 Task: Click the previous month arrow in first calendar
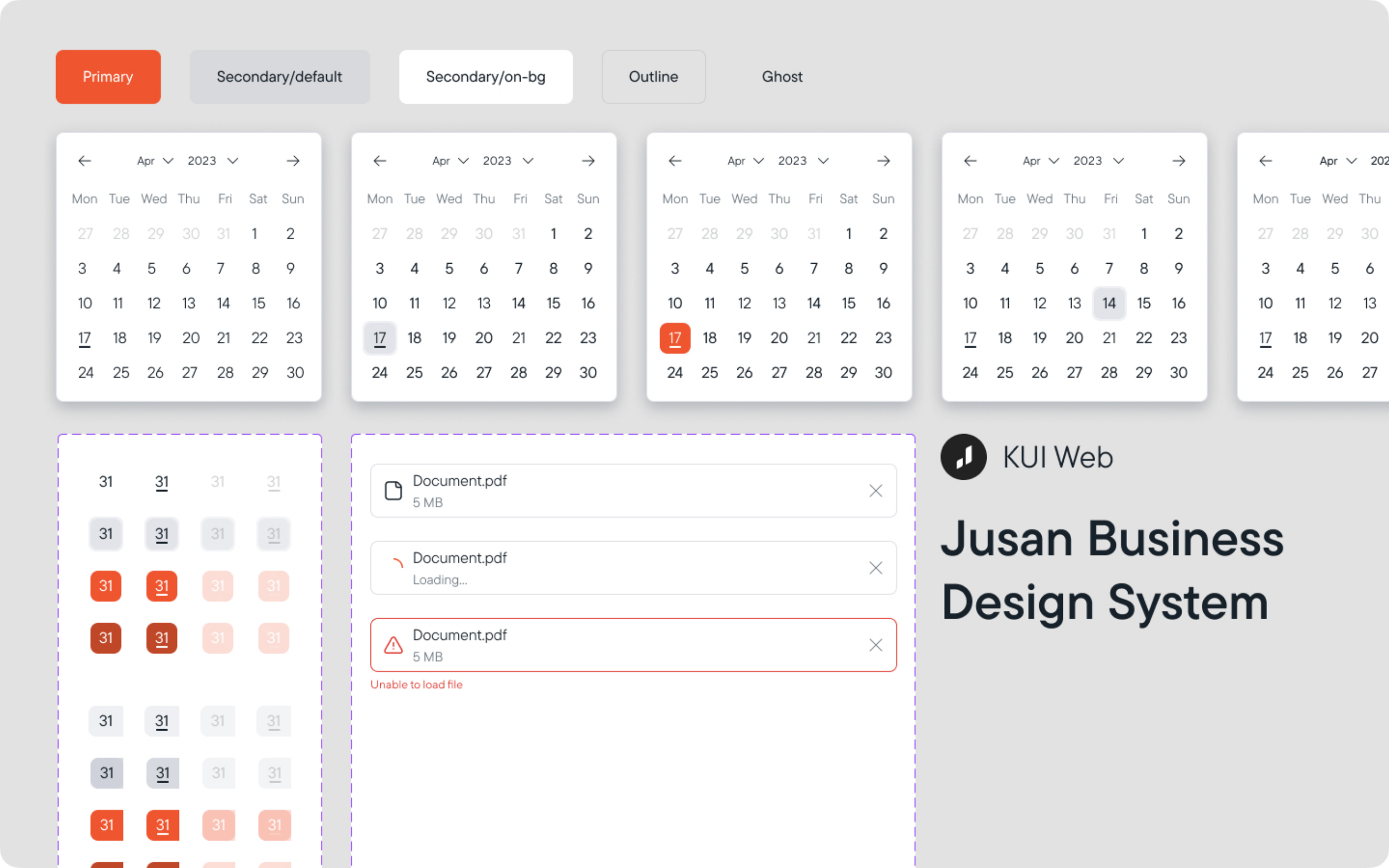point(84,161)
